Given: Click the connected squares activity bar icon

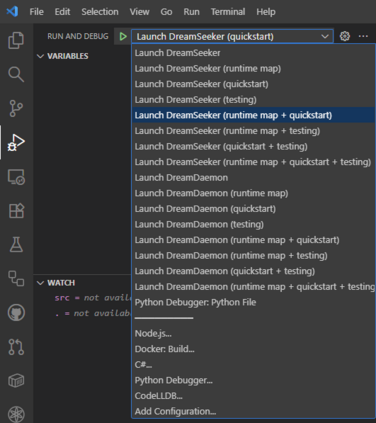Looking at the screenshot, I should coord(16,279).
